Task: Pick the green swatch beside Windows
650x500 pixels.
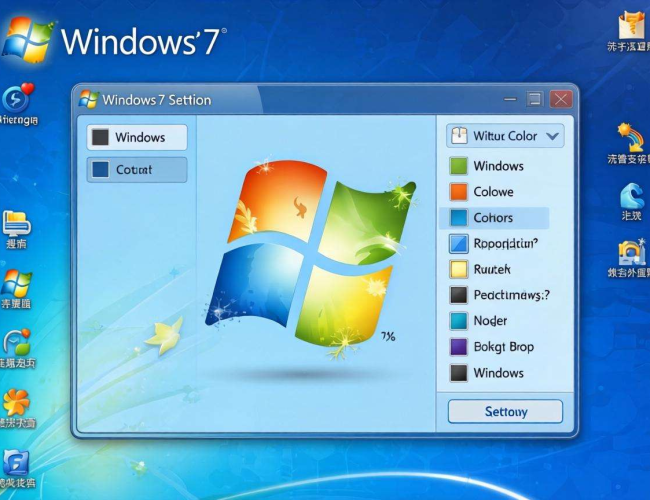Action: pyautogui.click(x=458, y=166)
